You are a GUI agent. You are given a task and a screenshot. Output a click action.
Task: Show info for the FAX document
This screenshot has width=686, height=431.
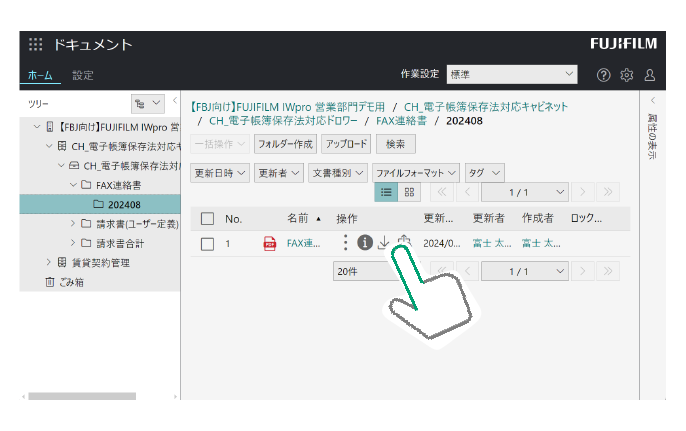(364, 242)
